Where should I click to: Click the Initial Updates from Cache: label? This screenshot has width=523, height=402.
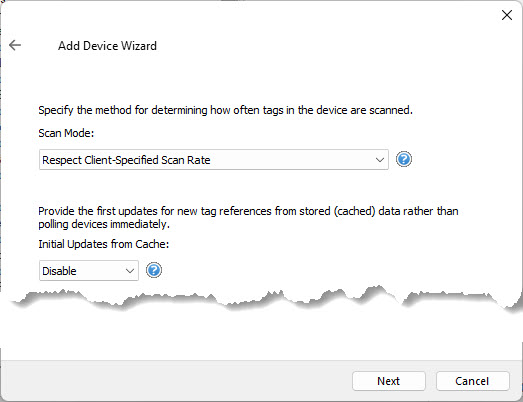point(104,244)
